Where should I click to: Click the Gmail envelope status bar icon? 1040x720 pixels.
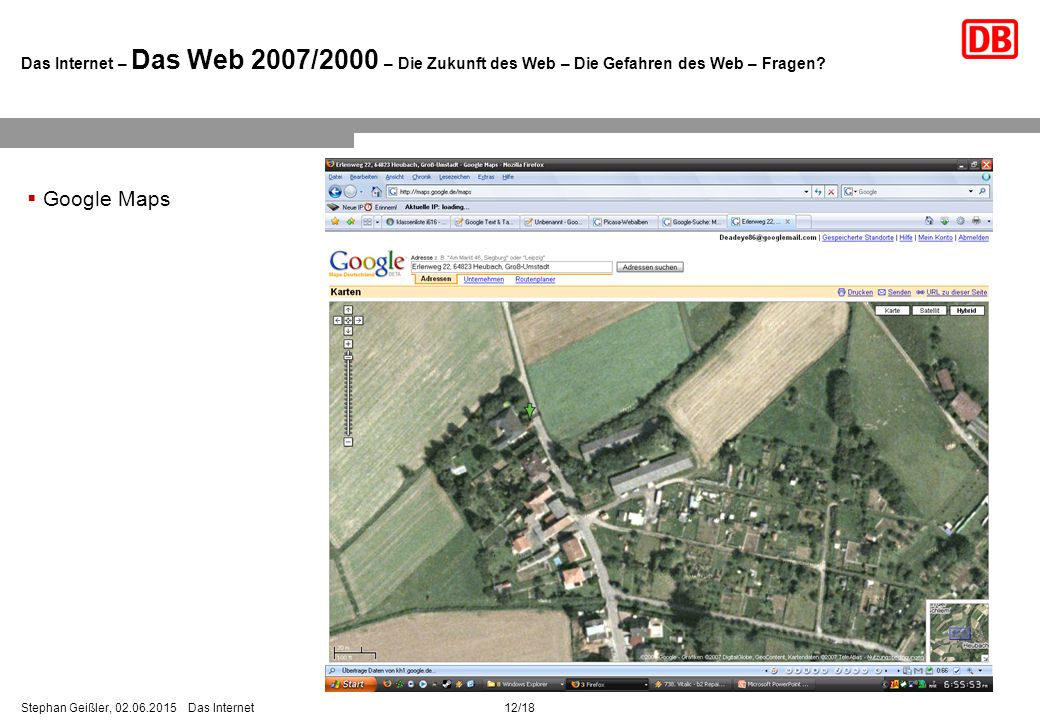[x=919, y=671]
